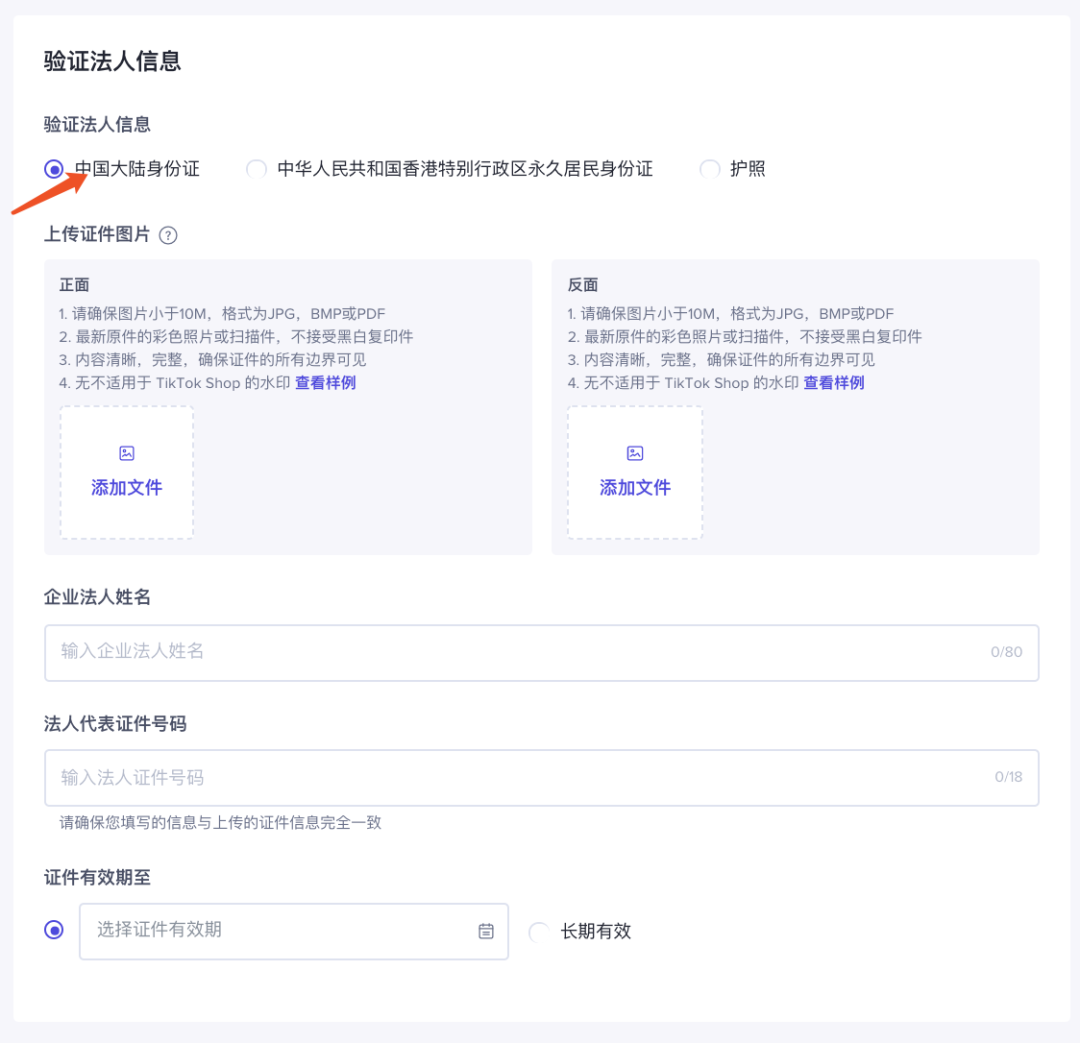Open 查看样例 link in the 正面 section

click(325, 382)
